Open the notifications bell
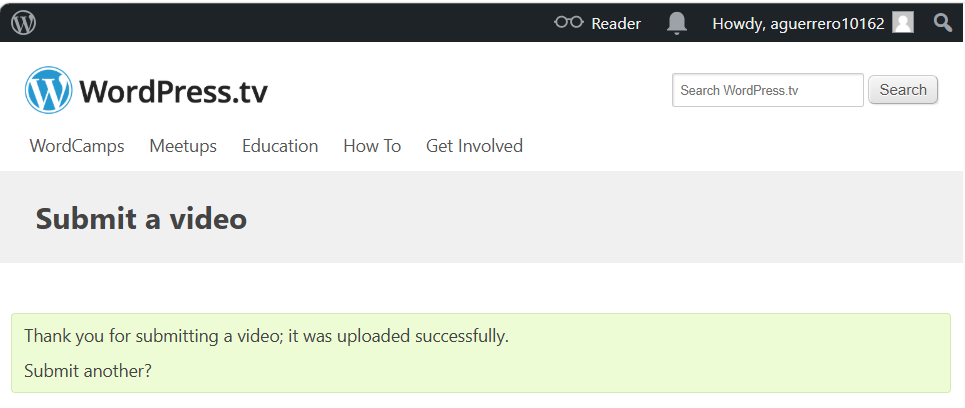 click(x=677, y=22)
